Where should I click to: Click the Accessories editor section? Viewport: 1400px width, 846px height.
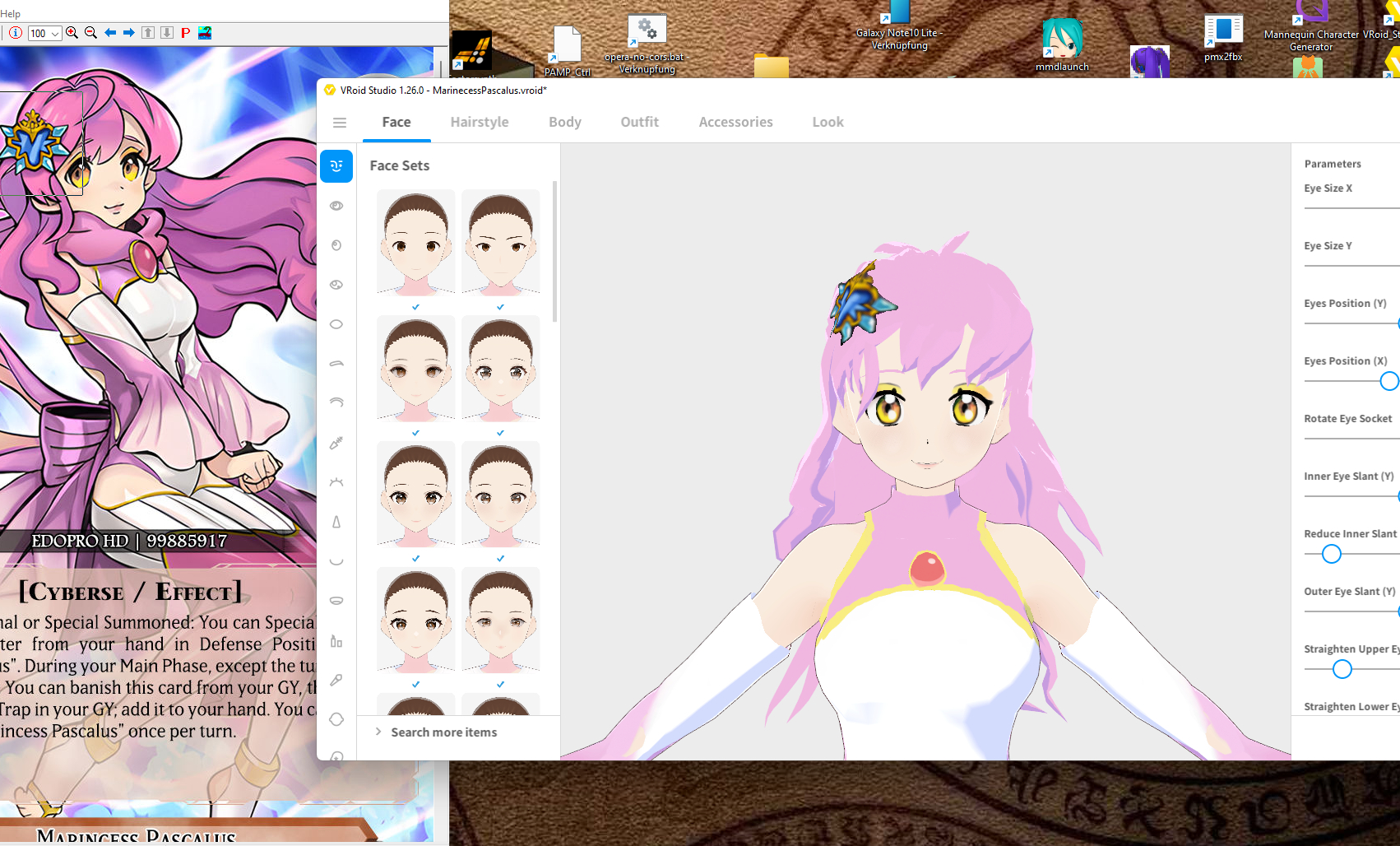[x=735, y=122]
